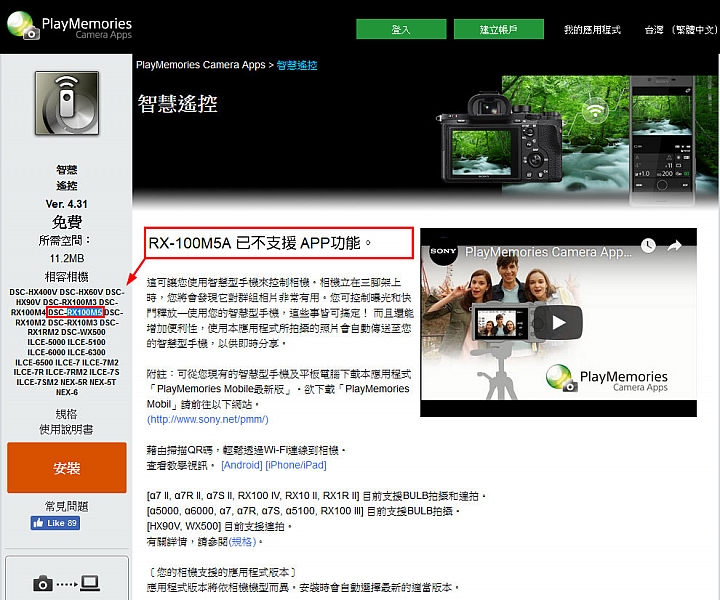The image size is (720, 600).
Task: Click the 11.2MB size text
Action: click(67, 258)
